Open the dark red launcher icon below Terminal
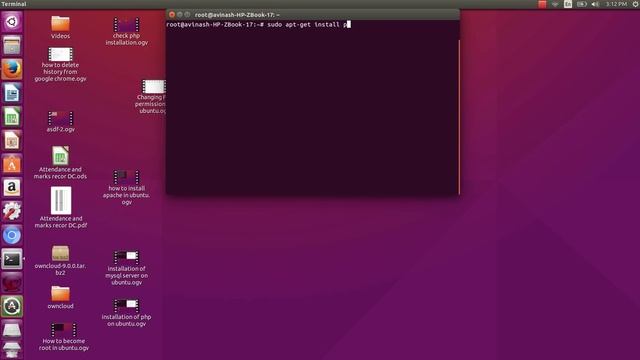640x360 pixels. pos(12,282)
